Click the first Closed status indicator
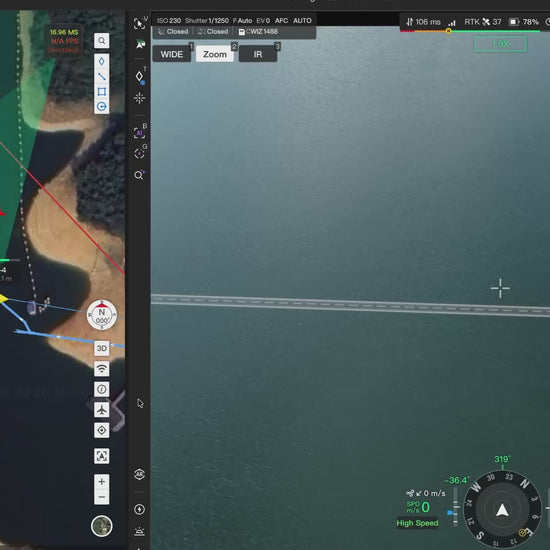Screen dimensions: 550x550 click(x=173, y=32)
